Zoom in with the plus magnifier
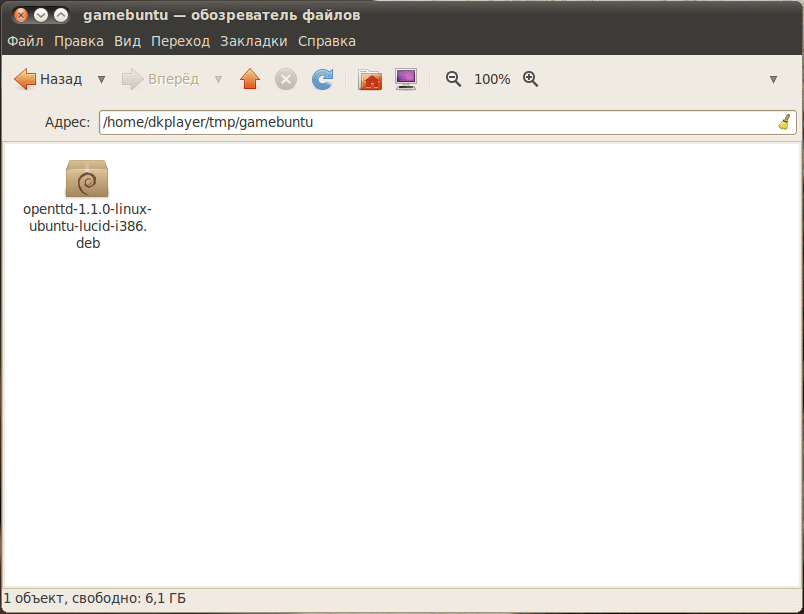The width and height of the screenshot is (804, 614). (x=531, y=79)
